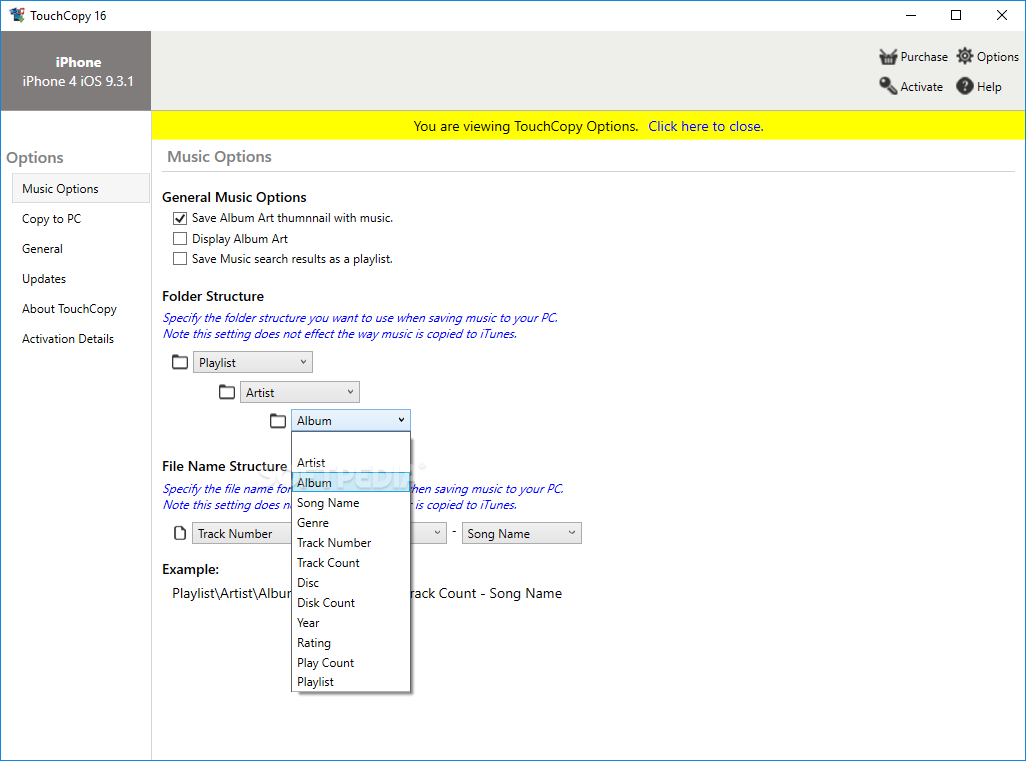Close the TouchCopy 16 window

1002,15
